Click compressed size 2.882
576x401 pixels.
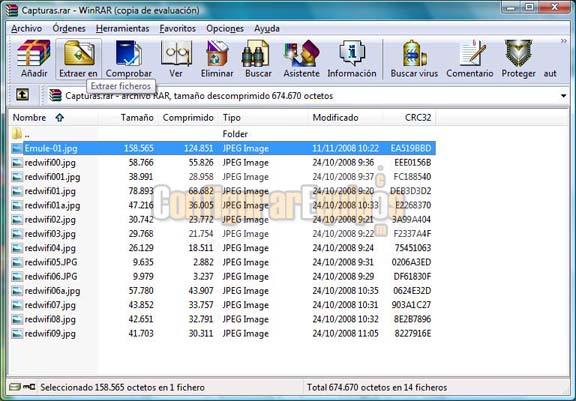[203, 262]
